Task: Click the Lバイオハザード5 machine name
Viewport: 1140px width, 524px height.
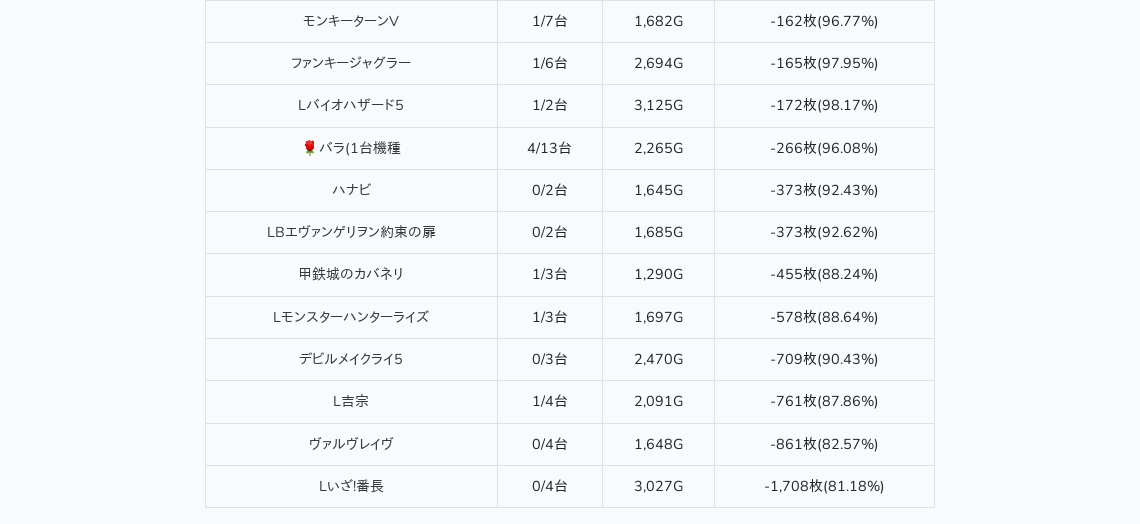Action: pos(351,105)
